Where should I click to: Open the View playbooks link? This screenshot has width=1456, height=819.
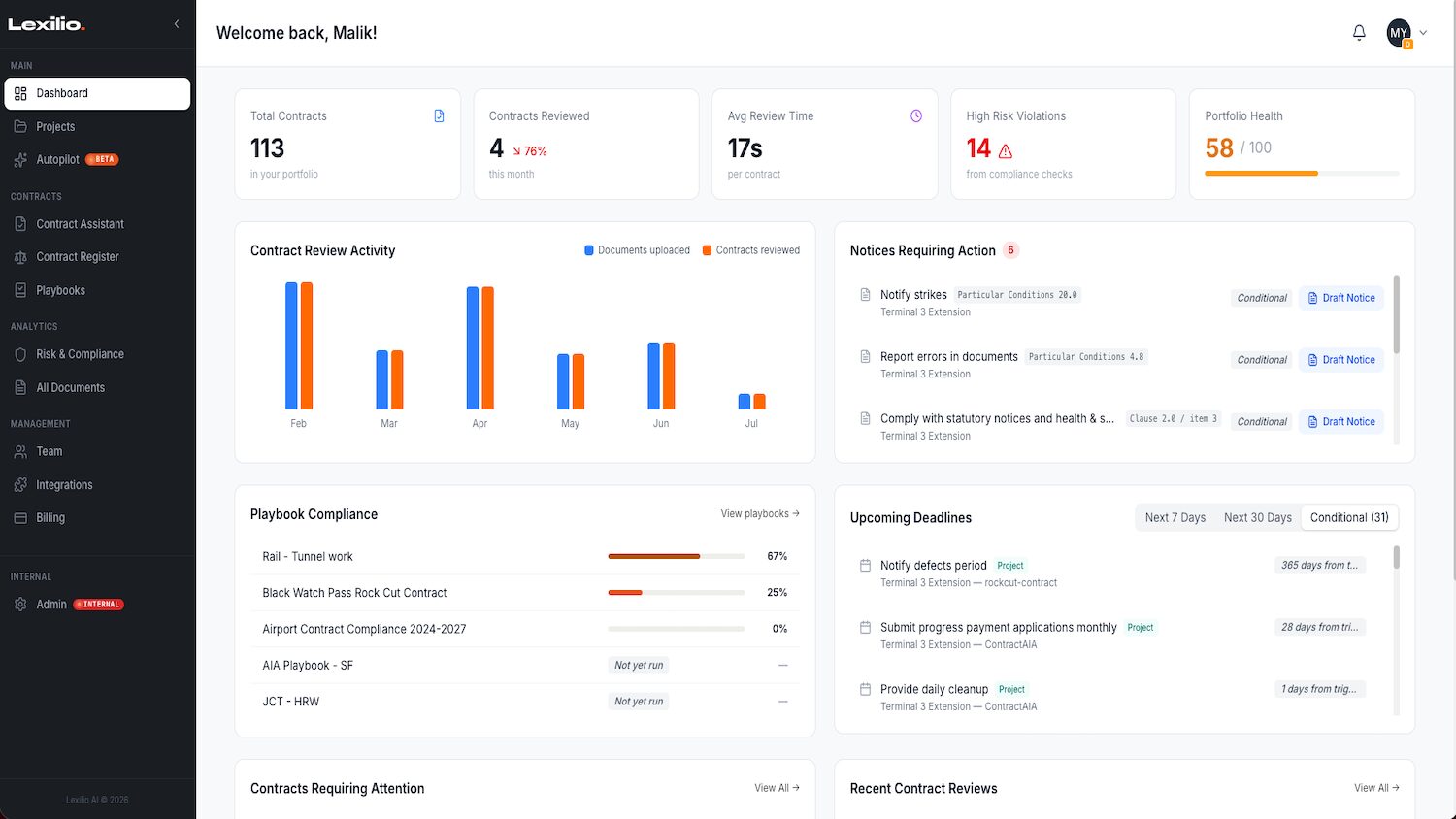(x=760, y=514)
